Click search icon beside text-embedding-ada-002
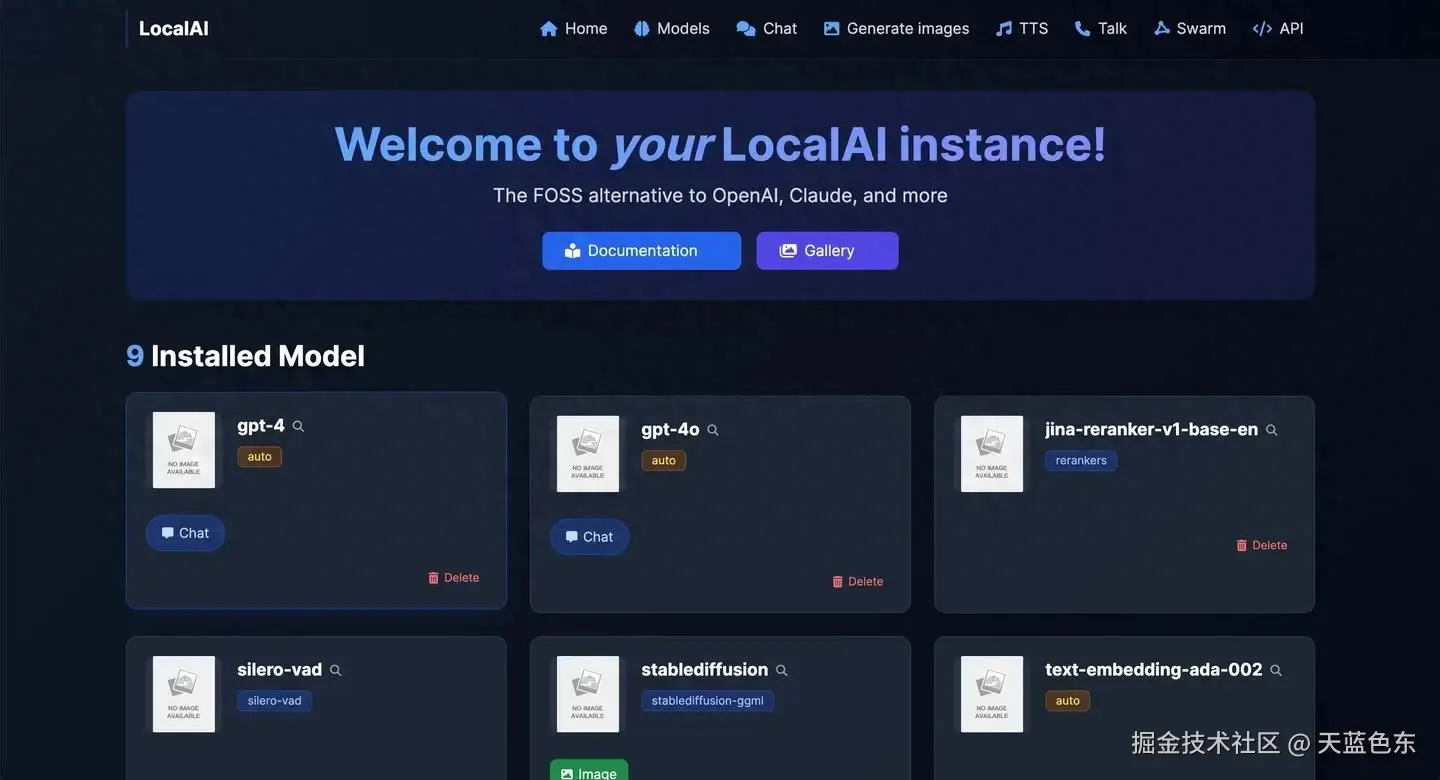Viewport: 1440px width, 780px height. click(x=1276, y=670)
